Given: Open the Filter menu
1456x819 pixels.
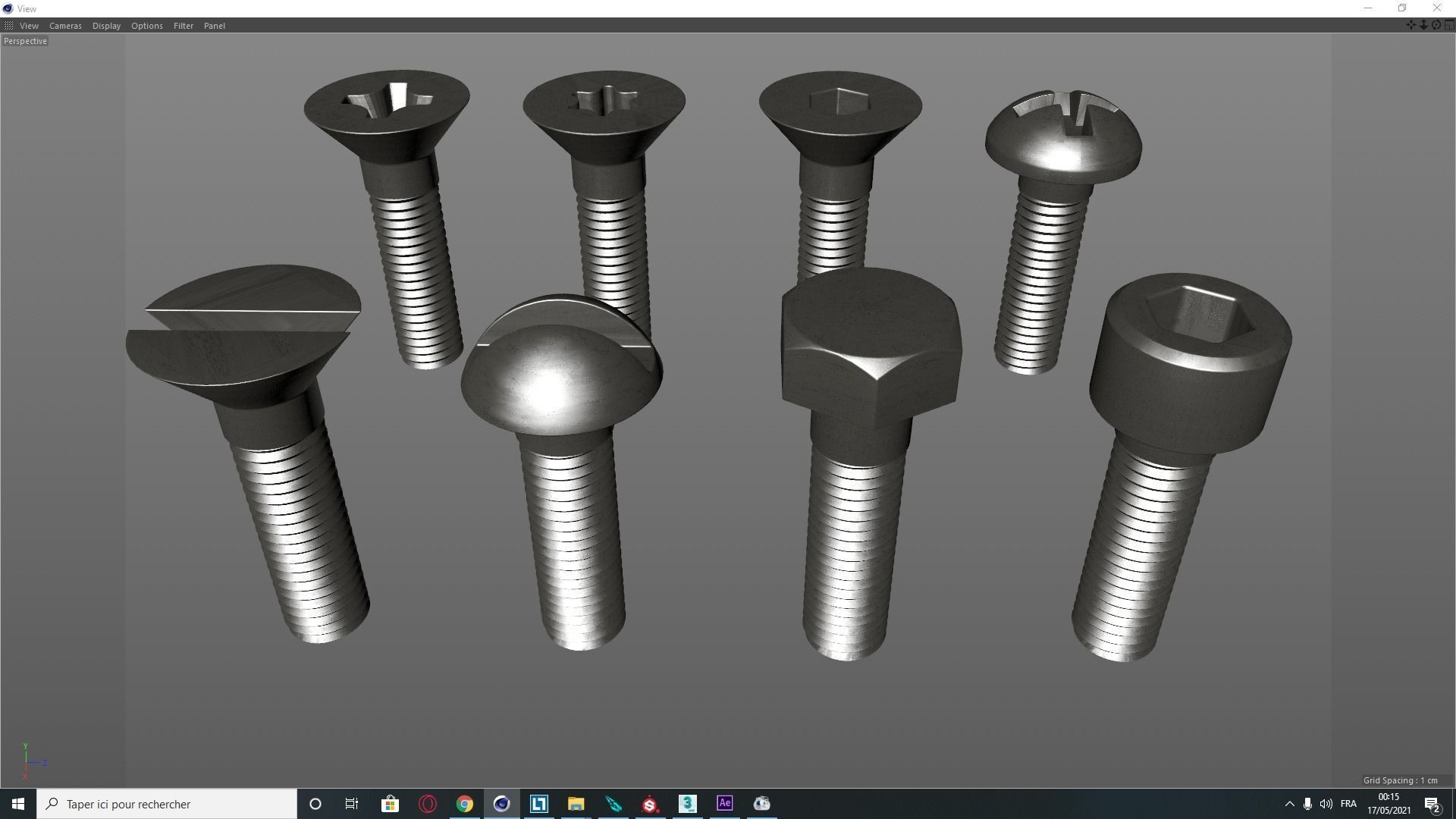Looking at the screenshot, I should click(x=183, y=26).
